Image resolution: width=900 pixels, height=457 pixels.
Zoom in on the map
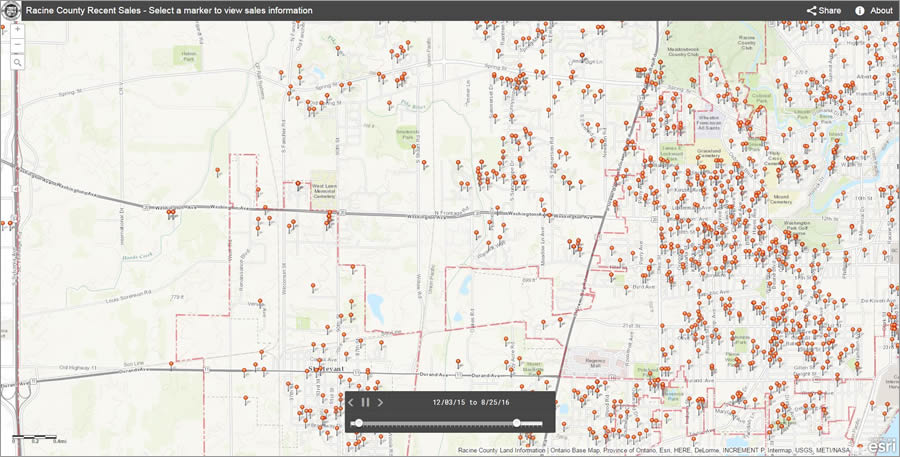pos(17,29)
